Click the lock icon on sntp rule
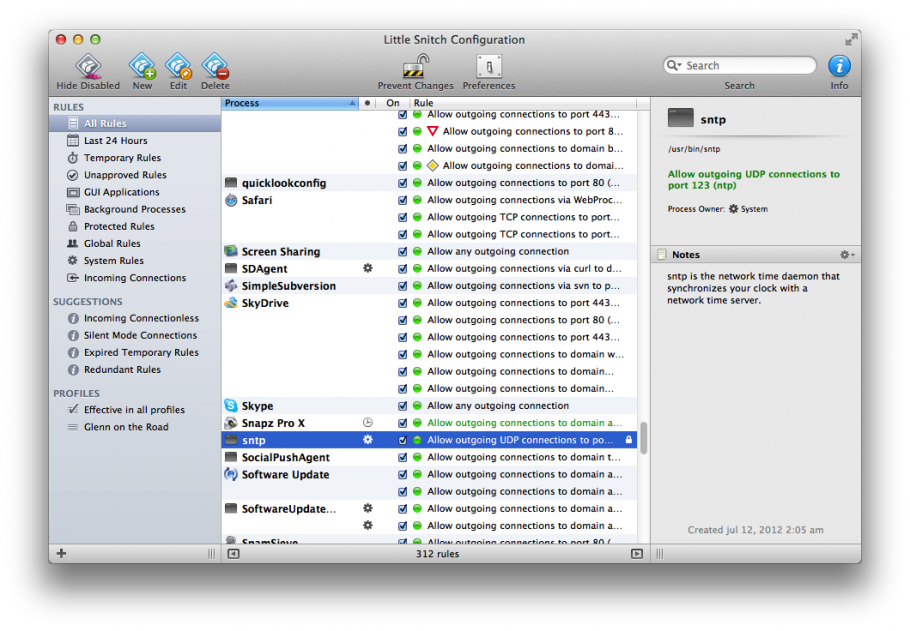910x631 pixels. tap(629, 440)
